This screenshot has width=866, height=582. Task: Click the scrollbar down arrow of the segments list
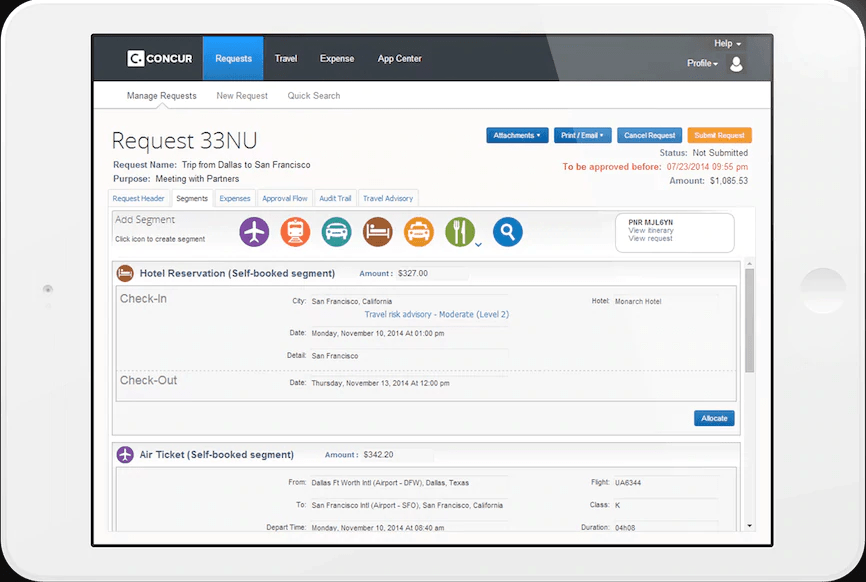pyautogui.click(x=749, y=526)
